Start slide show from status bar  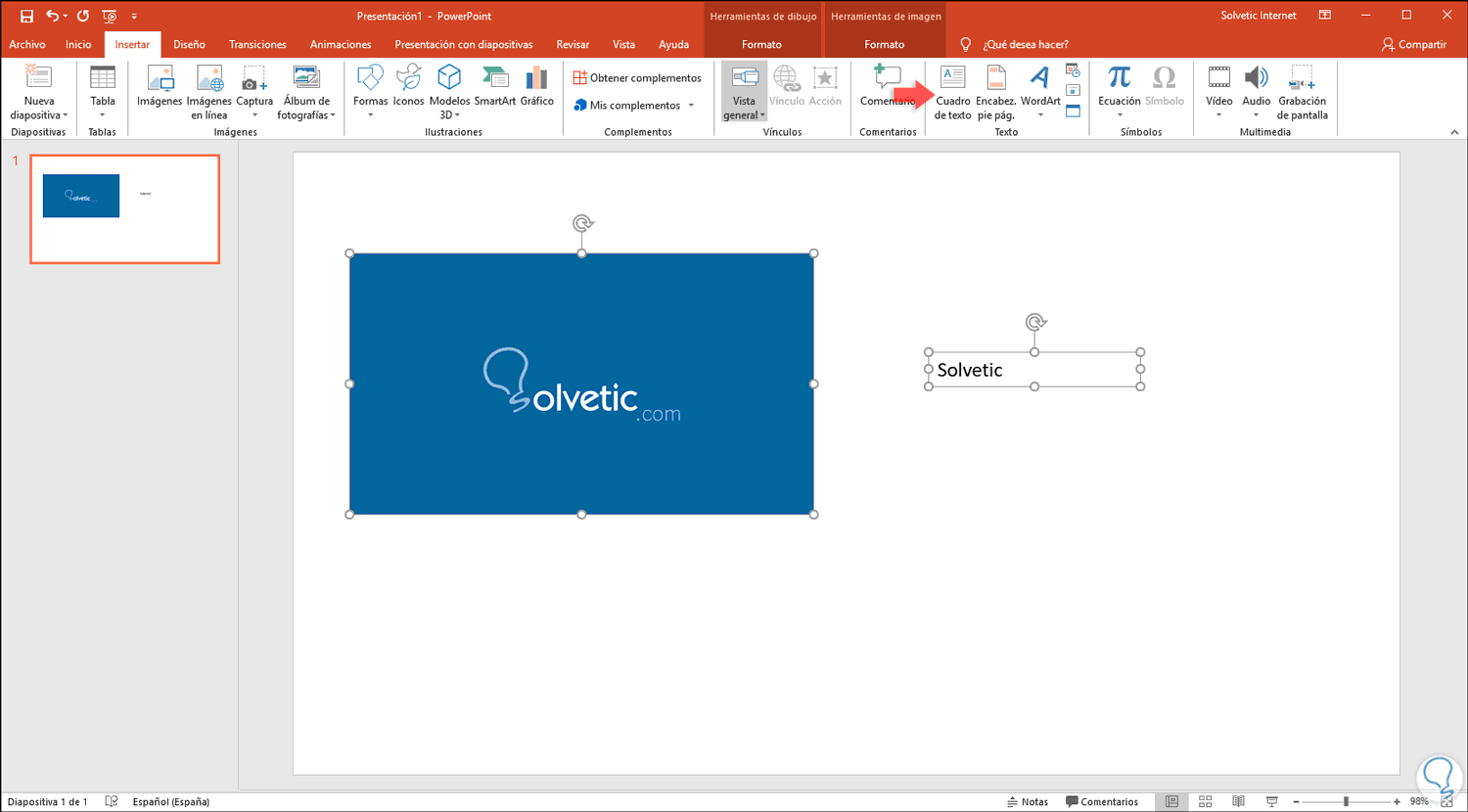pos(1271,801)
